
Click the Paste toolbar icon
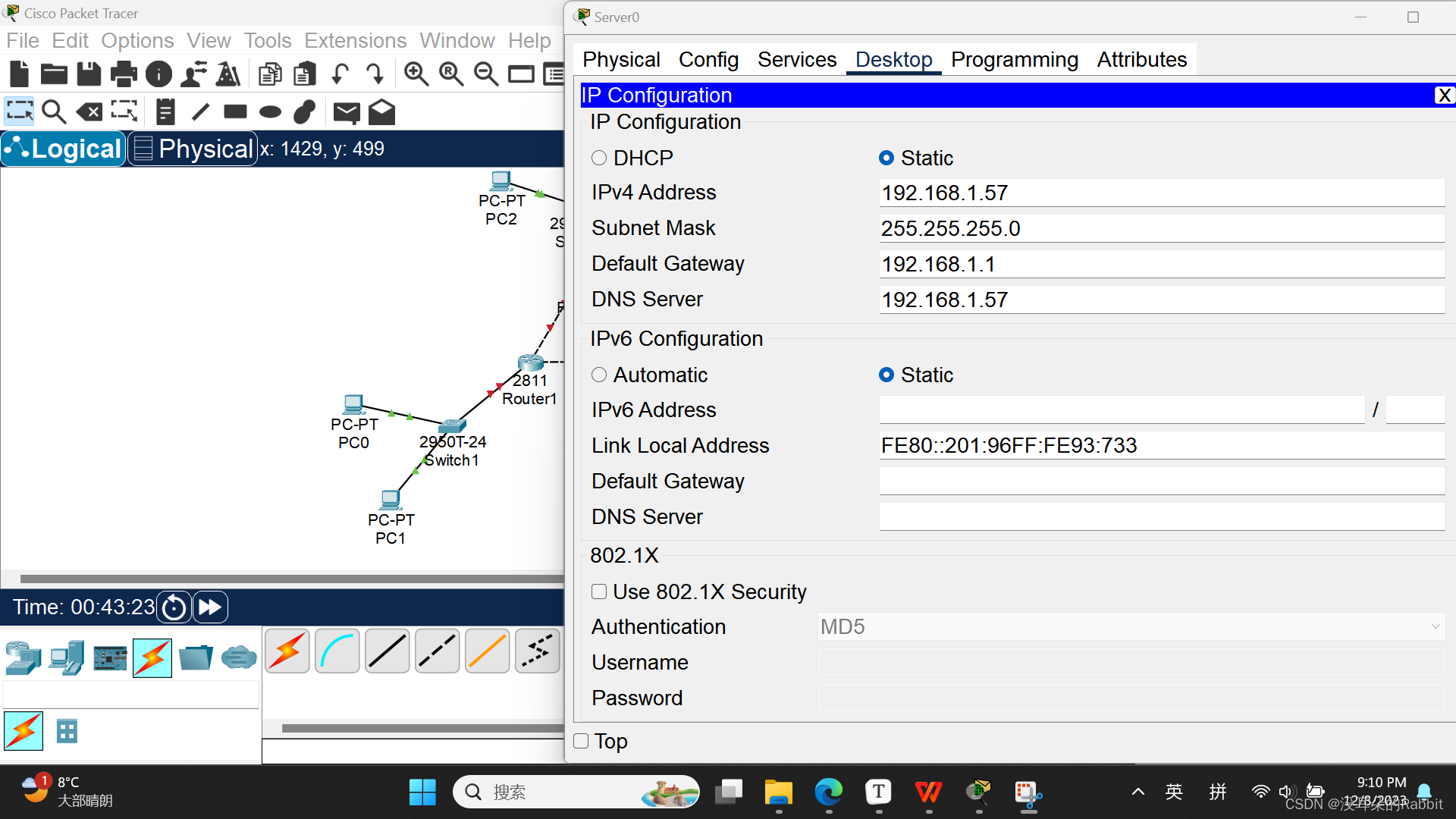(x=305, y=74)
